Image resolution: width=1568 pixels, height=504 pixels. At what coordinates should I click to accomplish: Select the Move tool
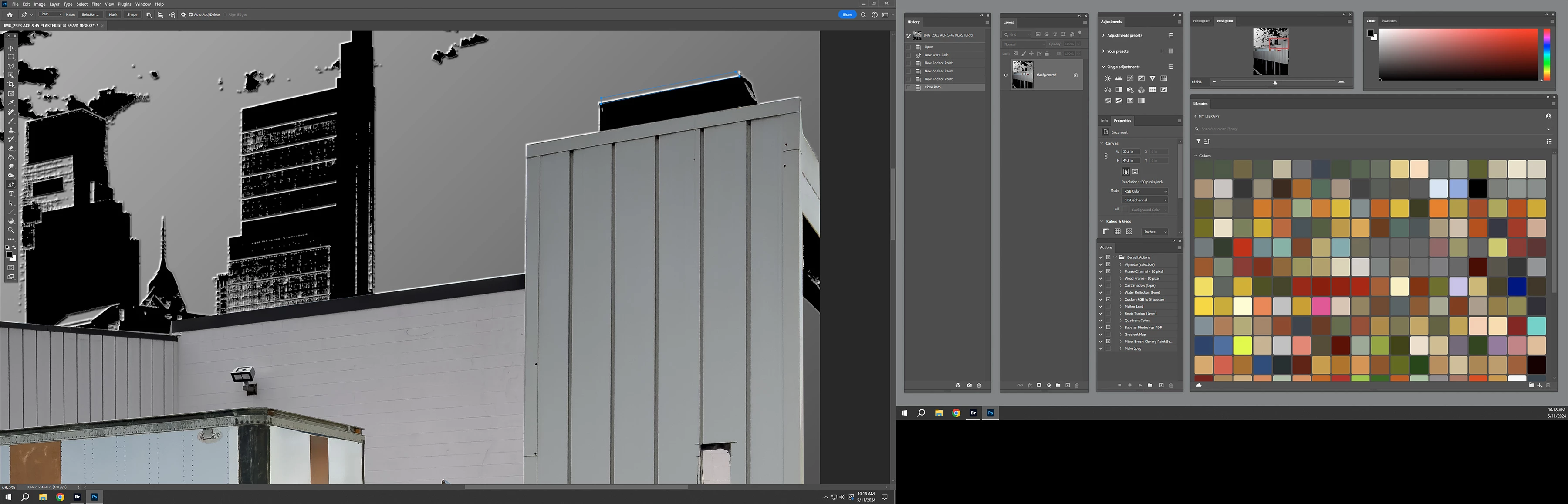pos(11,48)
